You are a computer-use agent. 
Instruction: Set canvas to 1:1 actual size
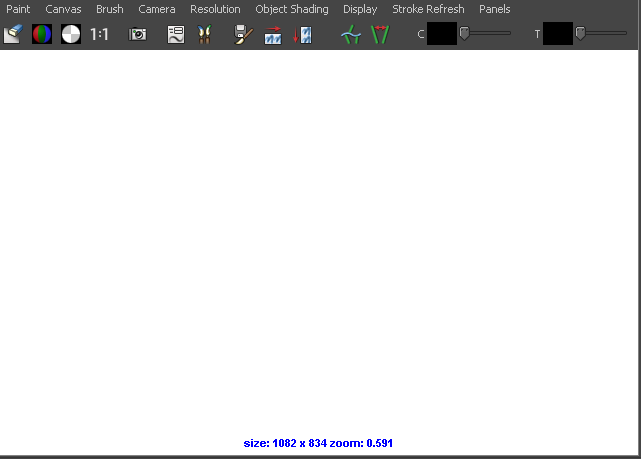tap(99, 34)
